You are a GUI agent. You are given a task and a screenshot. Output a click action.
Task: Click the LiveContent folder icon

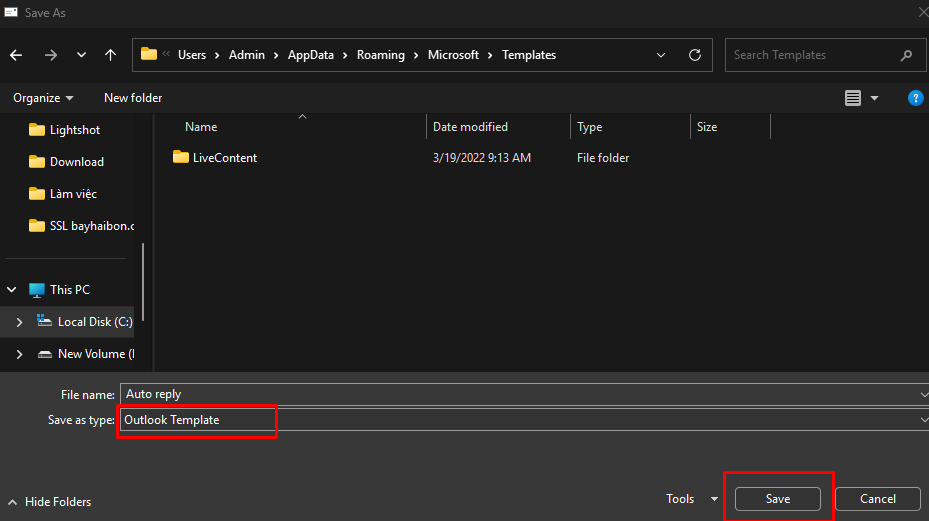pos(181,157)
